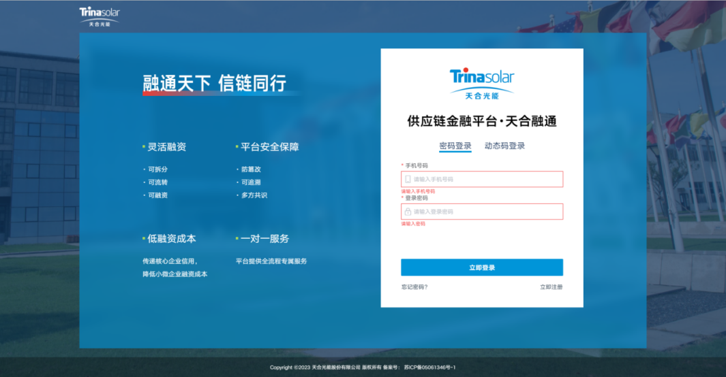Switch to the 密码登录 tab
Image resolution: width=726 pixels, height=377 pixels.
click(x=455, y=146)
